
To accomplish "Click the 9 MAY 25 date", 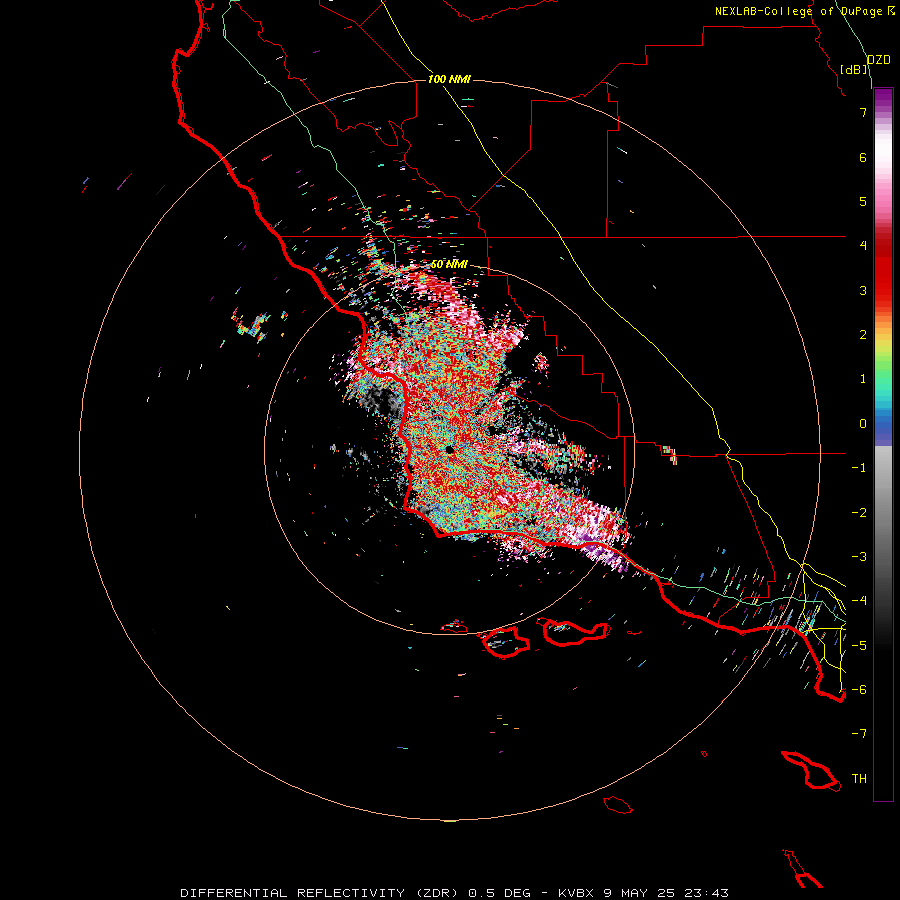I will [639, 893].
